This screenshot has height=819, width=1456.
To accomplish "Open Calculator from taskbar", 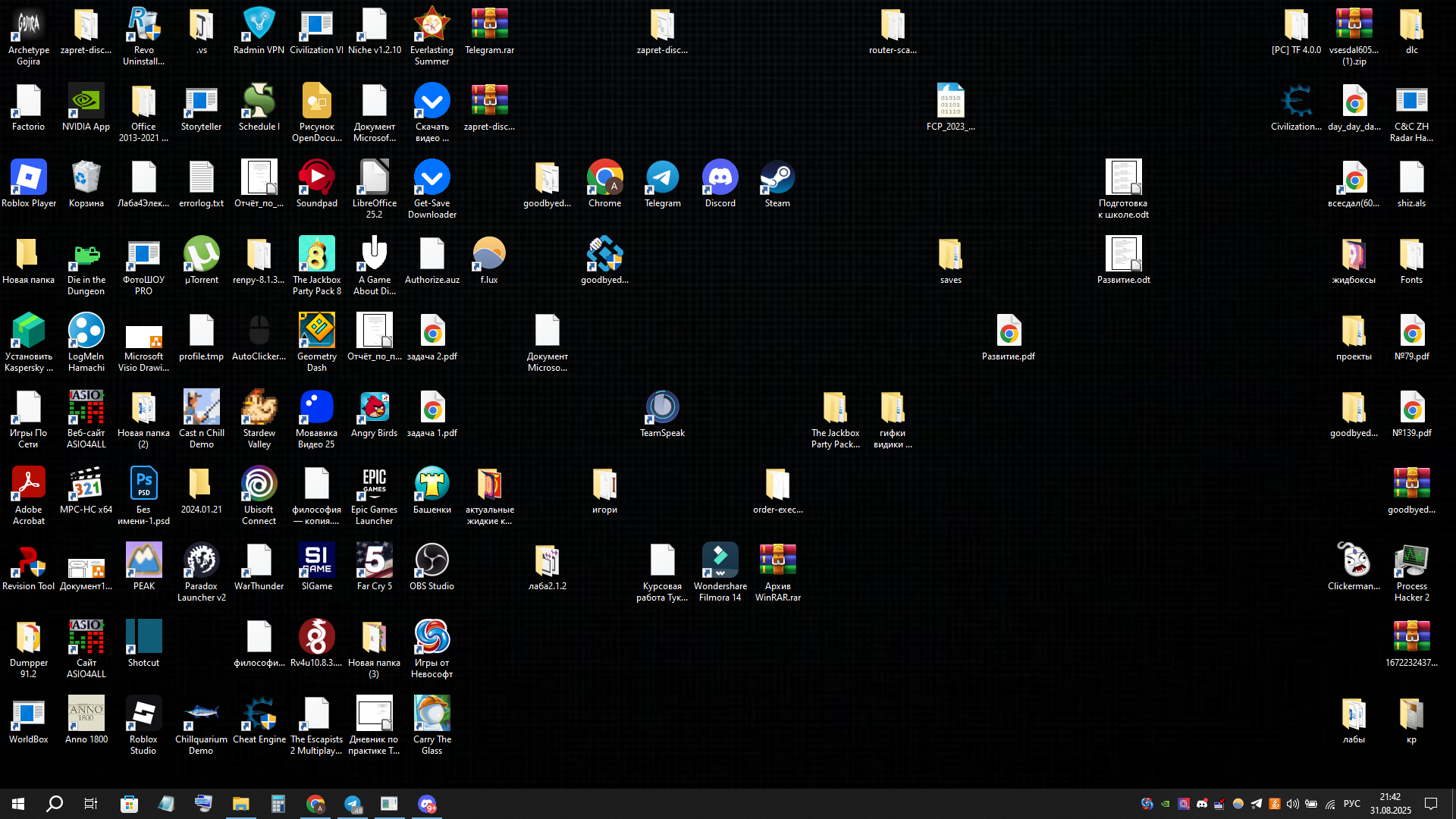I will [278, 804].
